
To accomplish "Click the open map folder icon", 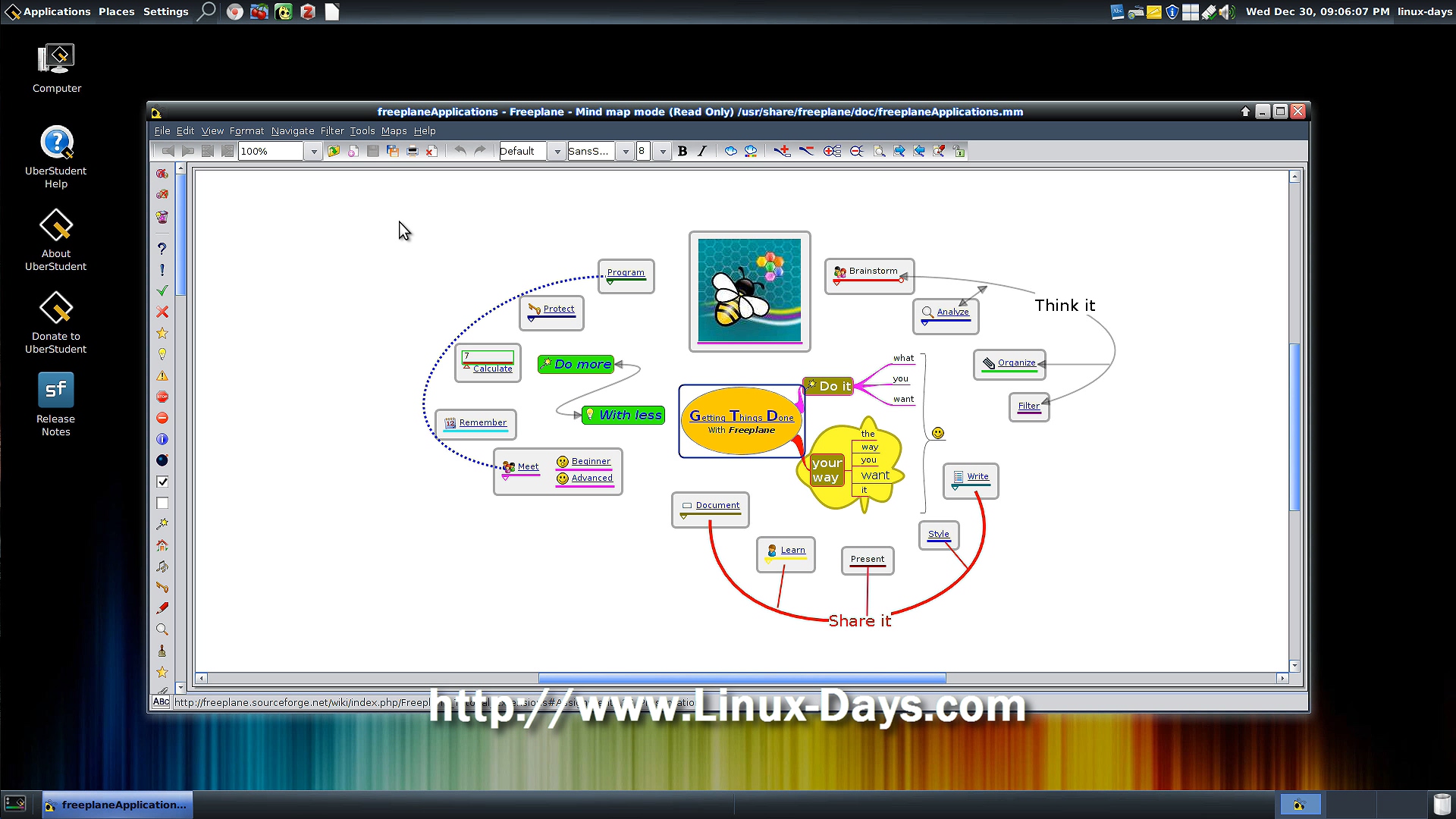I will coord(333,151).
